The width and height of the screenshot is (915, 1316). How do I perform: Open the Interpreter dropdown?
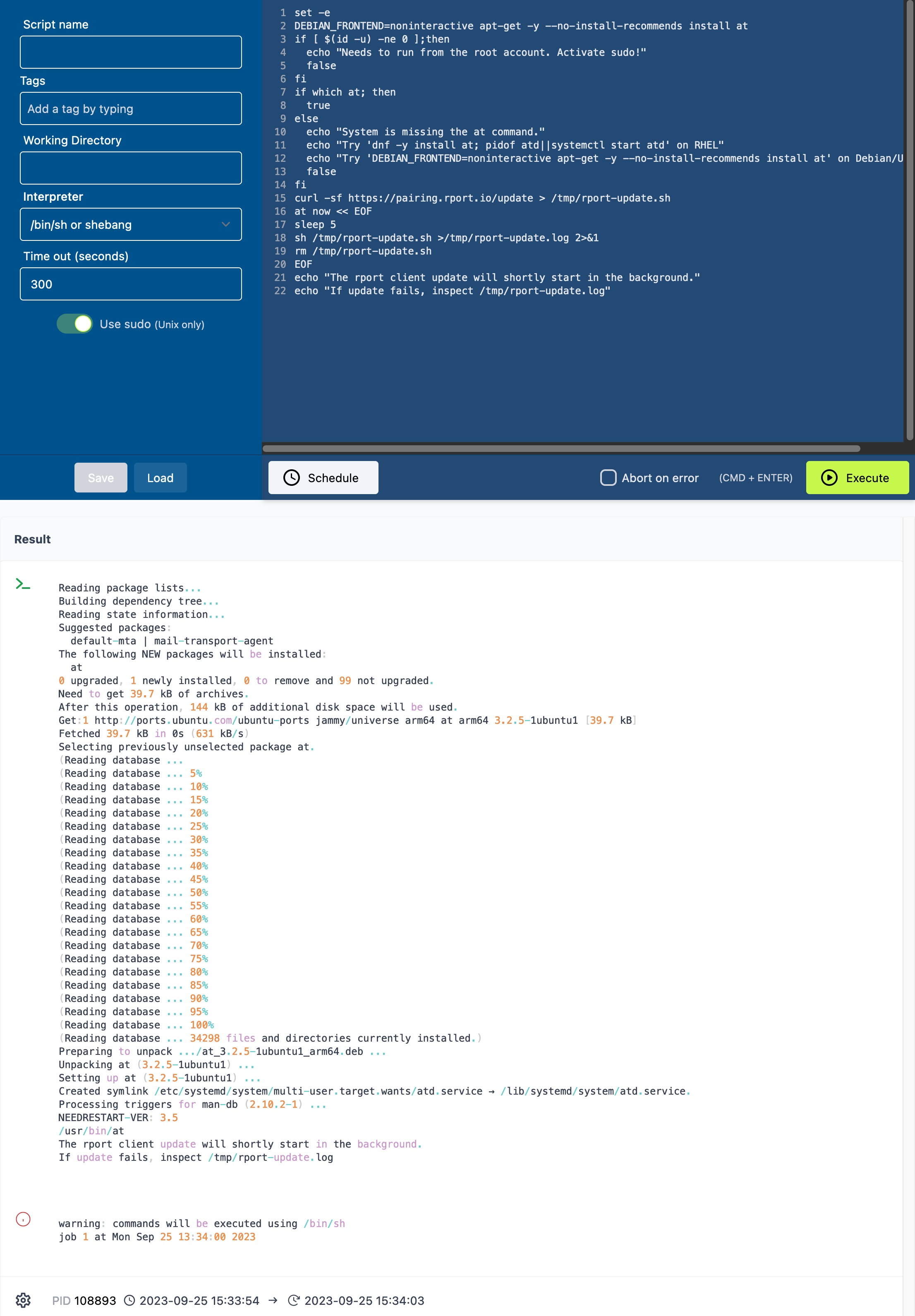click(131, 225)
